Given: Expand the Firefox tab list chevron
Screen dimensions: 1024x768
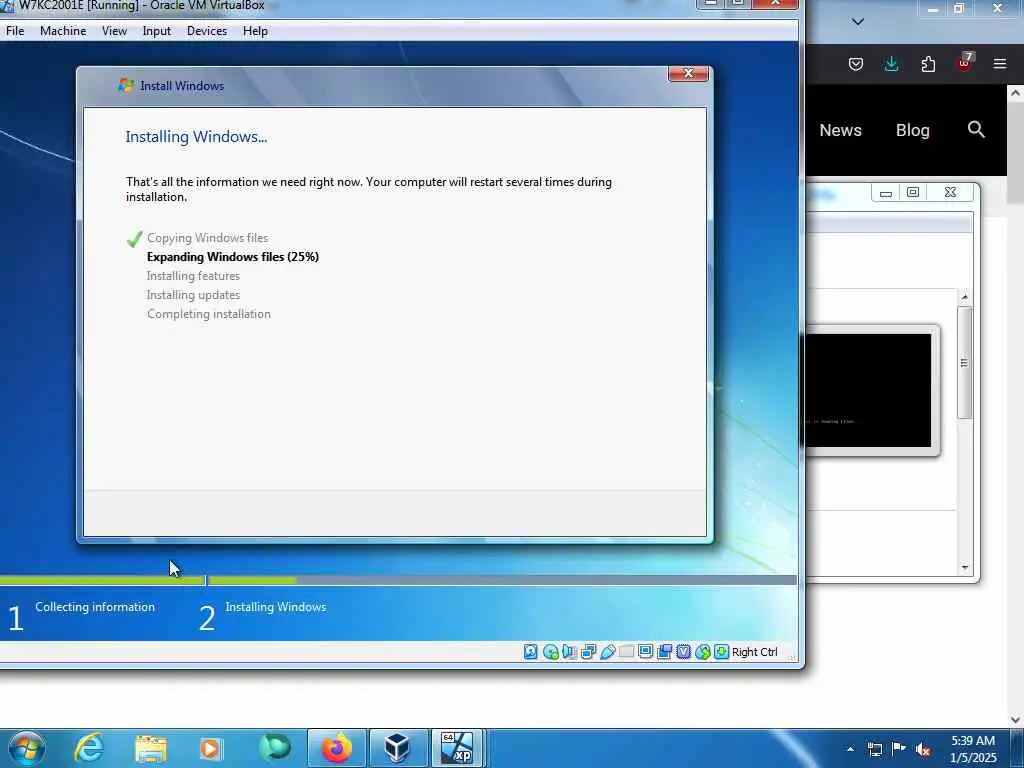Looking at the screenshot, I should [858, 22].
